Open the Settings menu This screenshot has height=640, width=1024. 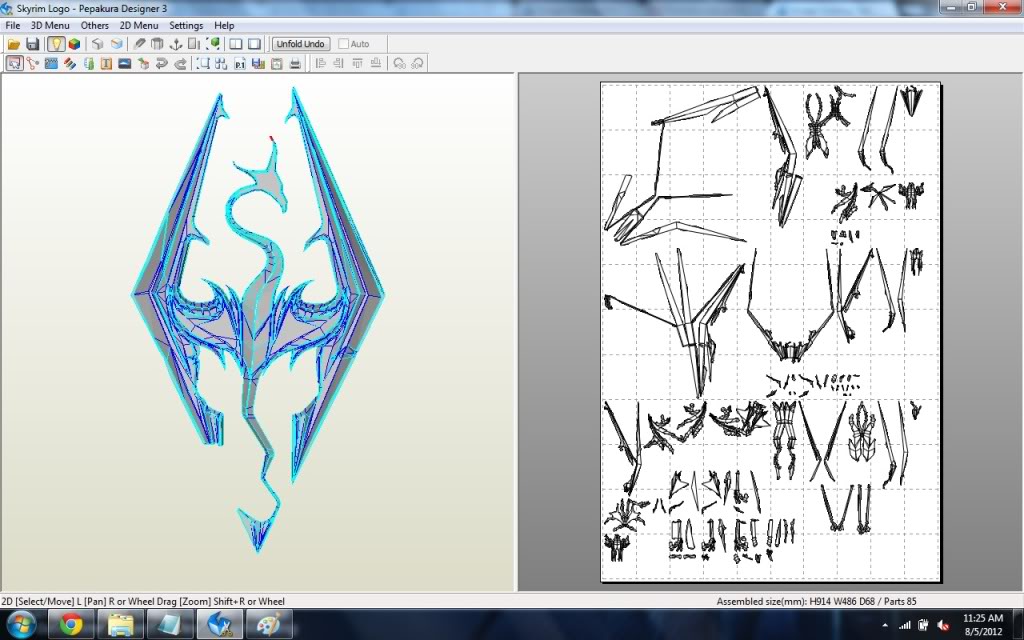pos(186,25)
